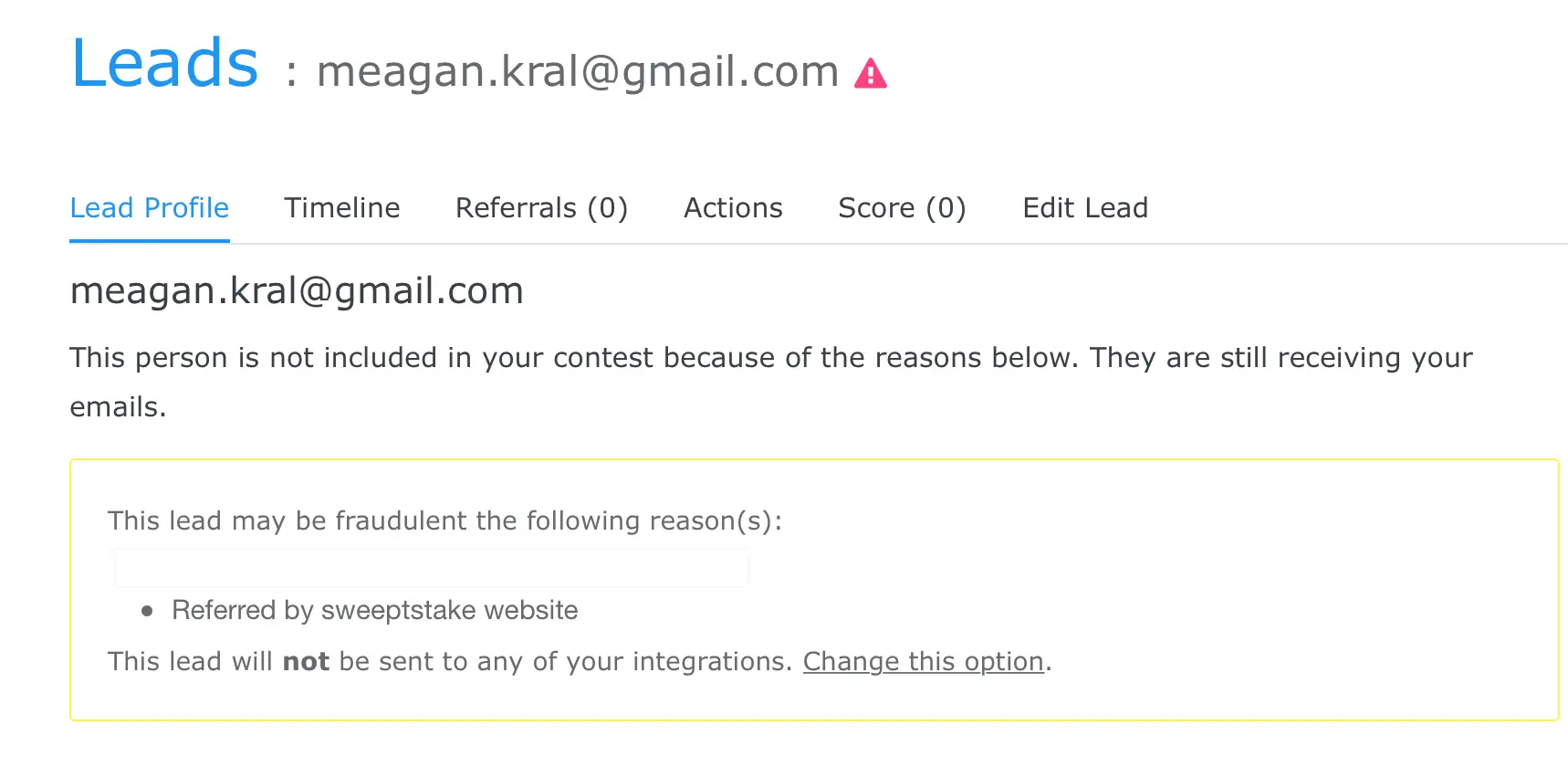Click the bullet point before the fraud reason
Screen dimensions: 1568x778
coord(147,611)
